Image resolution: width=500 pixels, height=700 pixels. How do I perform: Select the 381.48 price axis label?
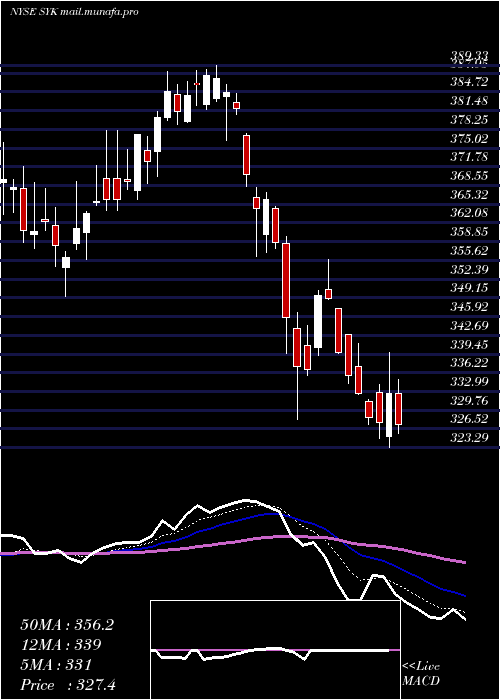469,101
